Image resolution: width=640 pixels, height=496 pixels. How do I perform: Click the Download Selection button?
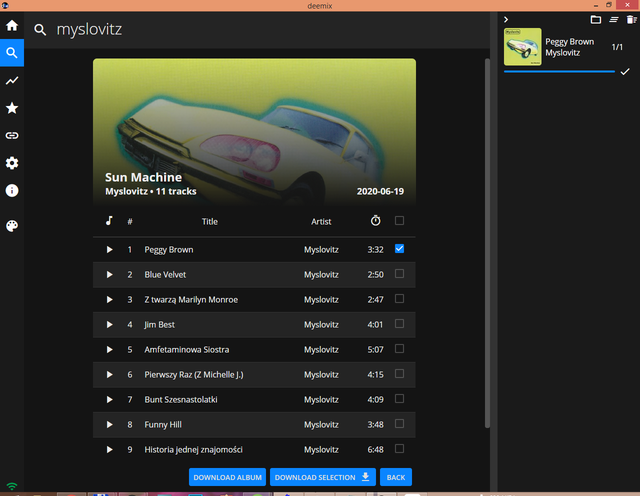tap(322, 477)
